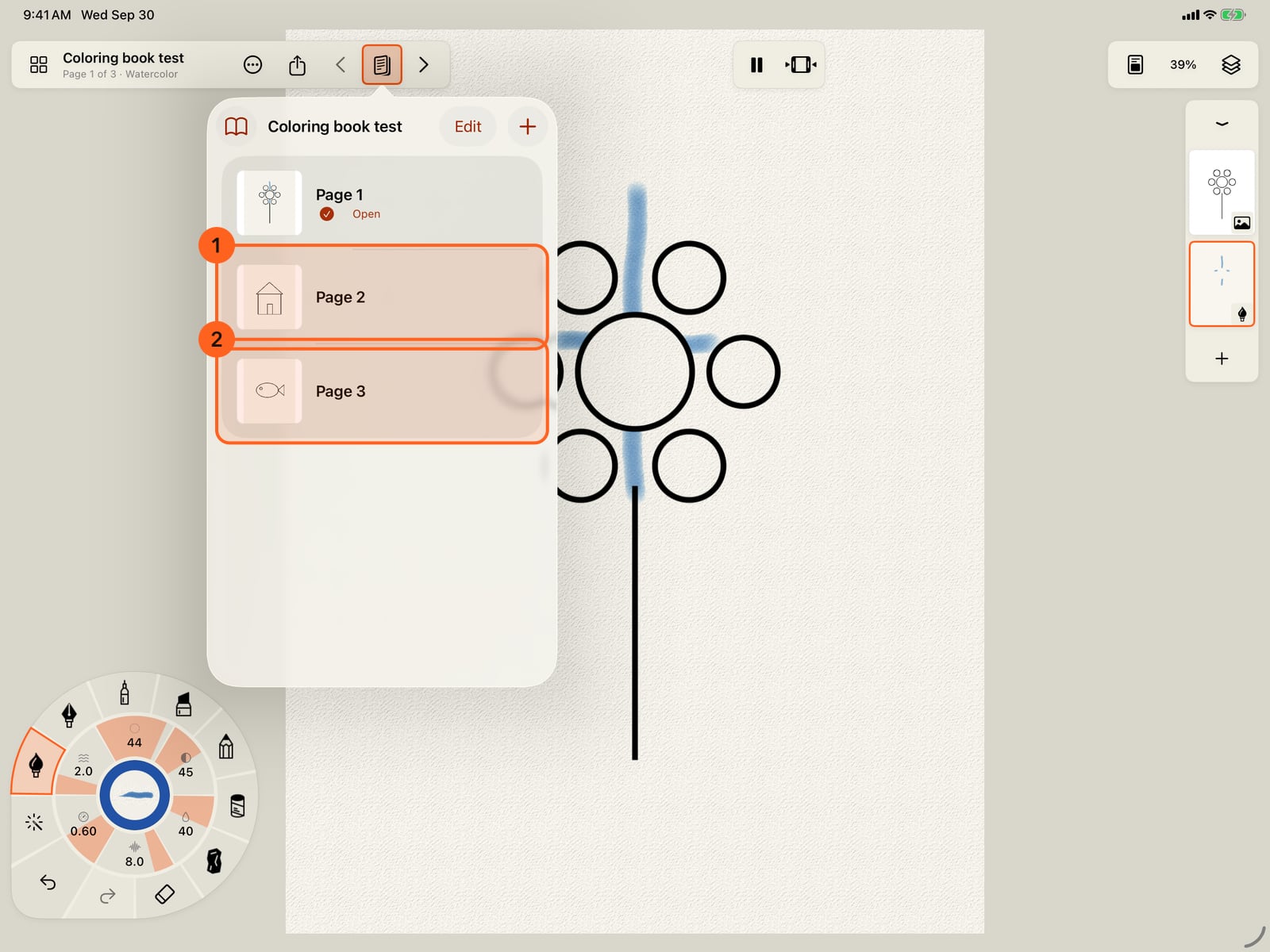Pause the recording playback
Screen dimensions: 1270x952
point(756,65)
